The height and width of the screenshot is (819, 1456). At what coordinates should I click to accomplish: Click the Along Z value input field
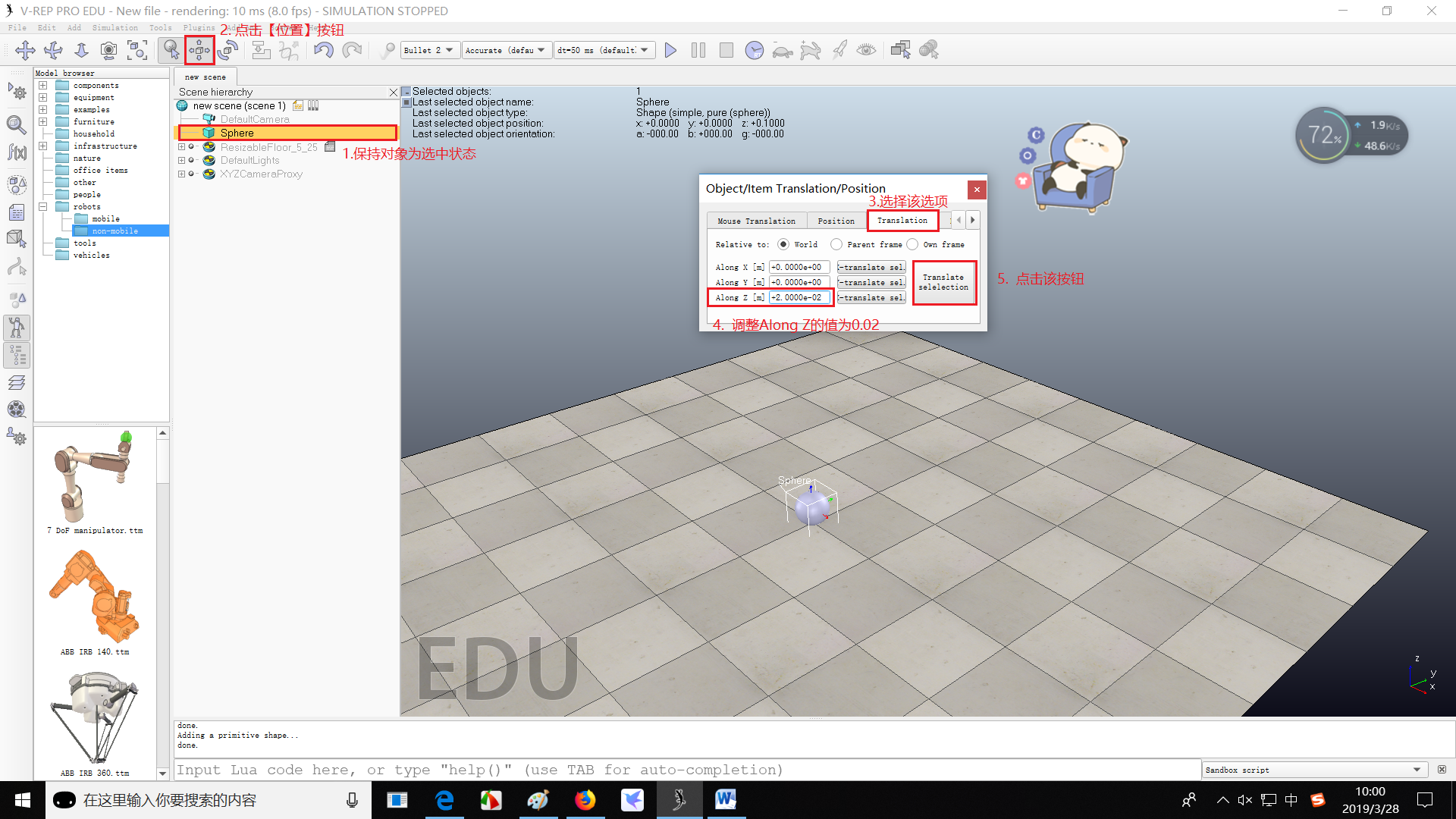click(x=799, y=297)
